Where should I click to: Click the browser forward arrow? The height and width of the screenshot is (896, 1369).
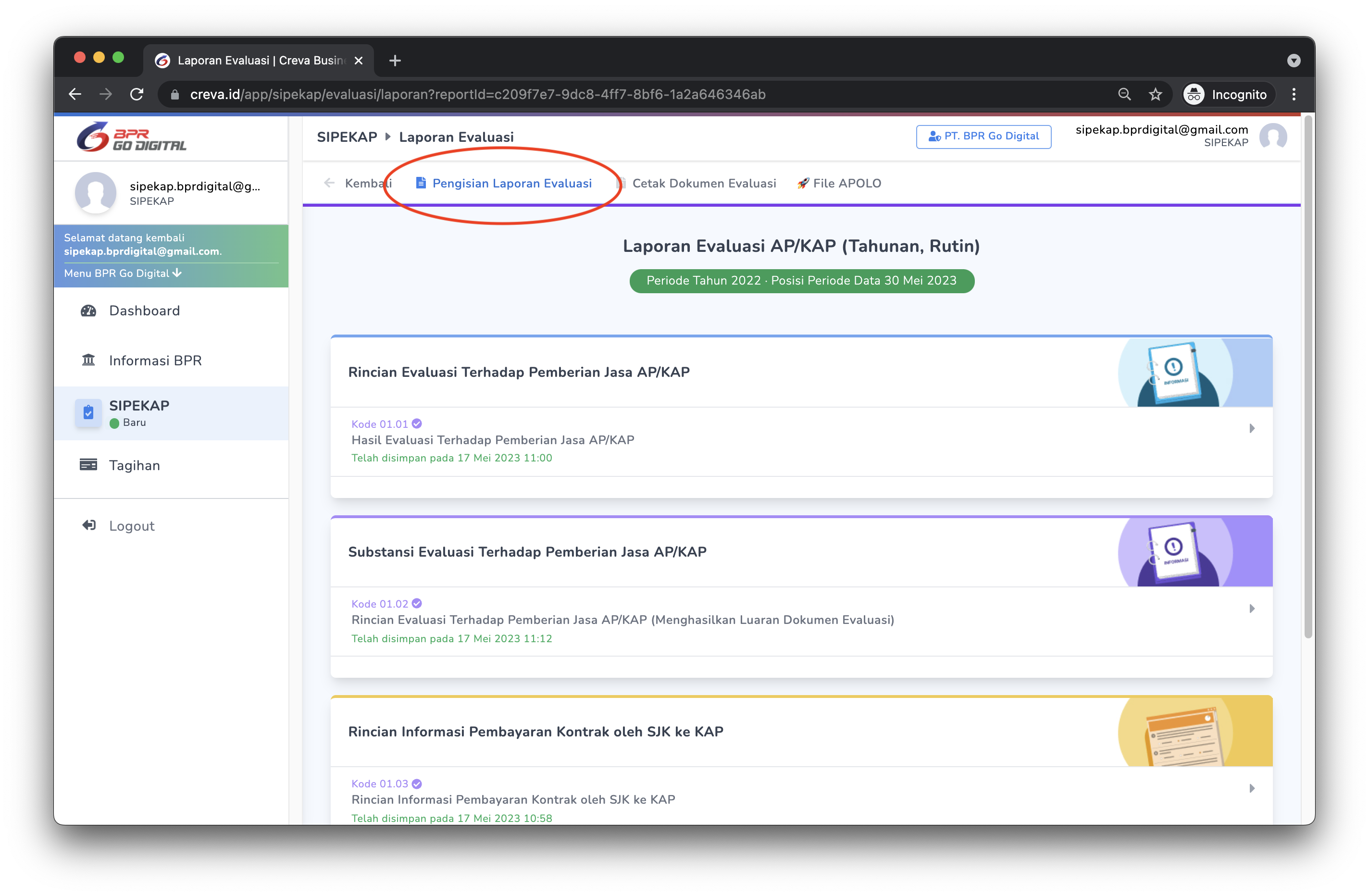pyautogui.click(x=105, y=94)
